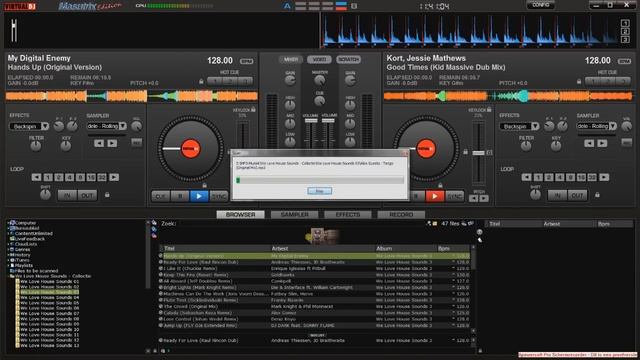
Task: Select loop length 32 on left deck
Action: [x=102, y=177]
